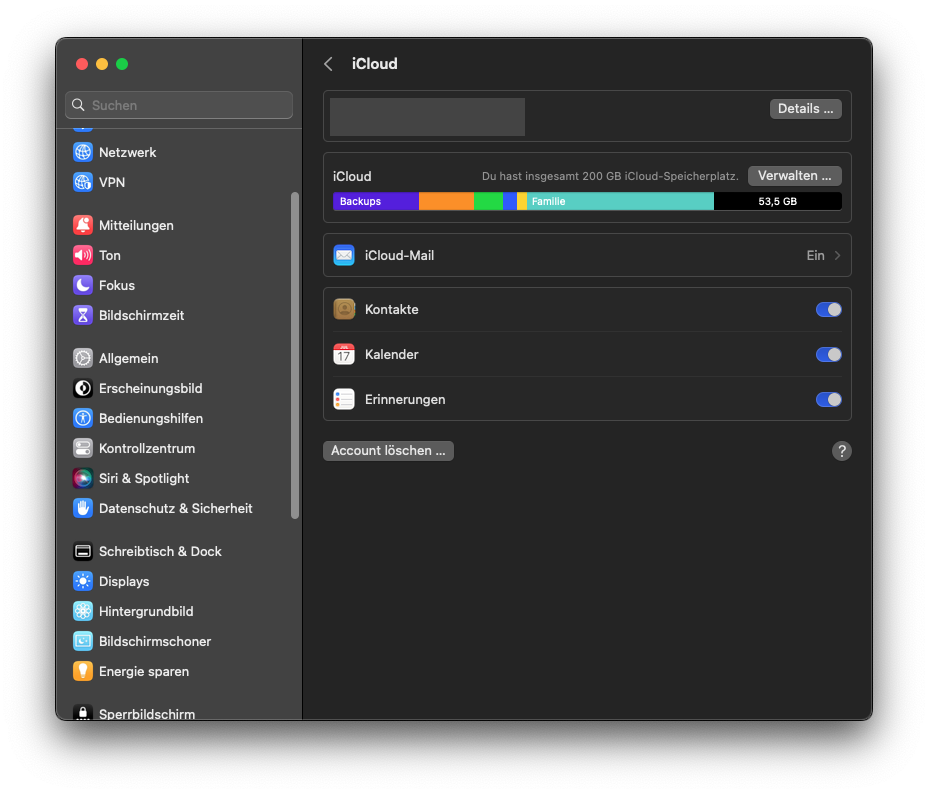Click Account löschen ... button
This screenshot has height=794, width=928.
(388, 451)
